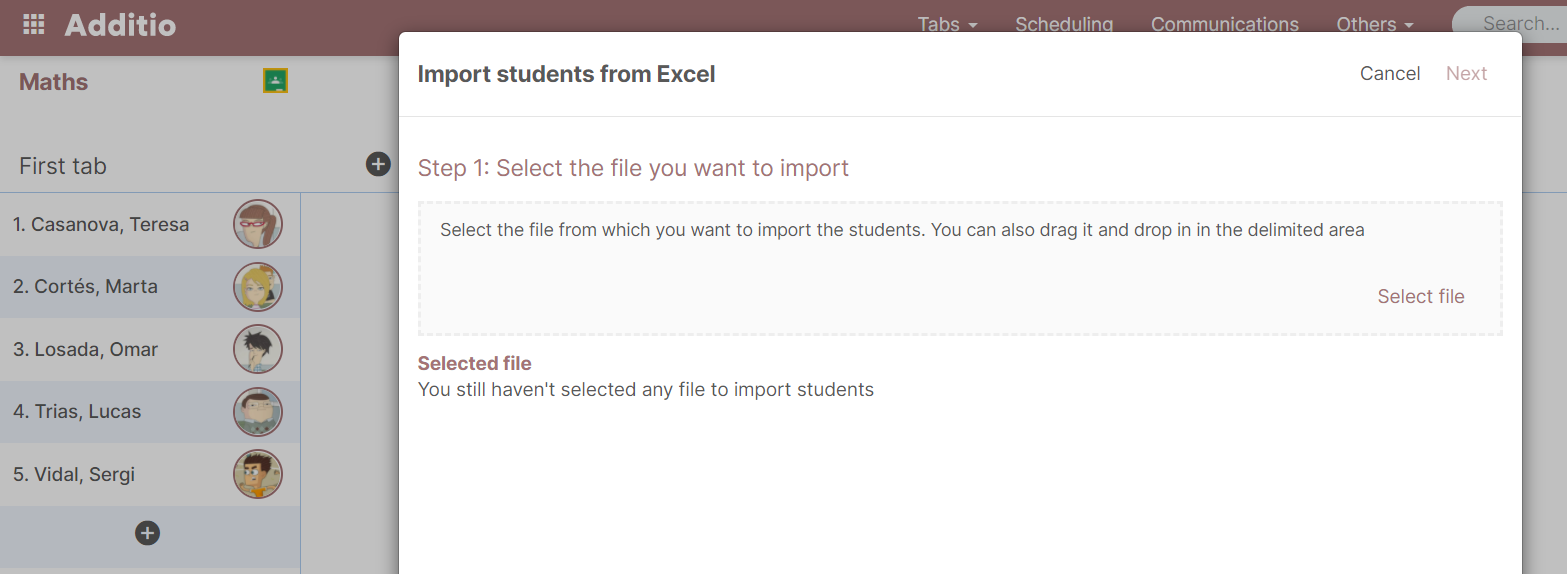1567x574 pixels.
Task: Click Next in the import dialog
Action: tap(1466, 73)
